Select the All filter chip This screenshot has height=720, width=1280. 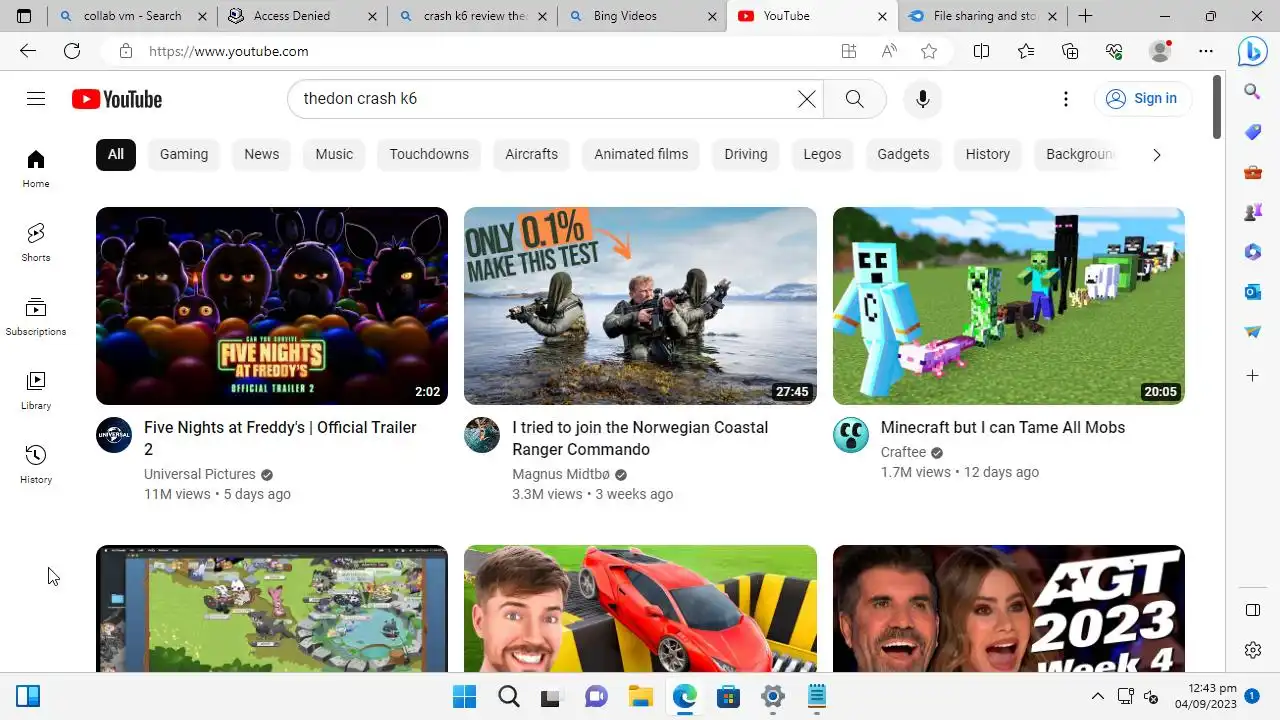point(116,154)
